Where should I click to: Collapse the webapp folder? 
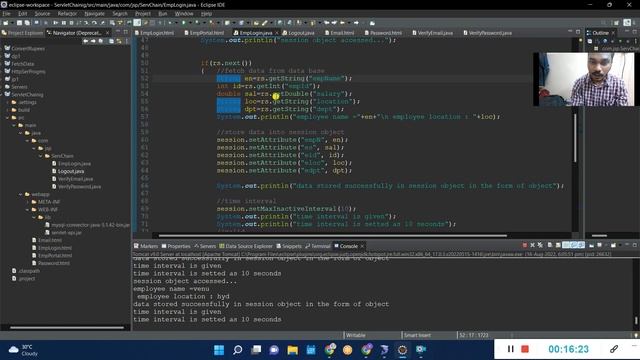pyautogui.click(x=21, y=194)
